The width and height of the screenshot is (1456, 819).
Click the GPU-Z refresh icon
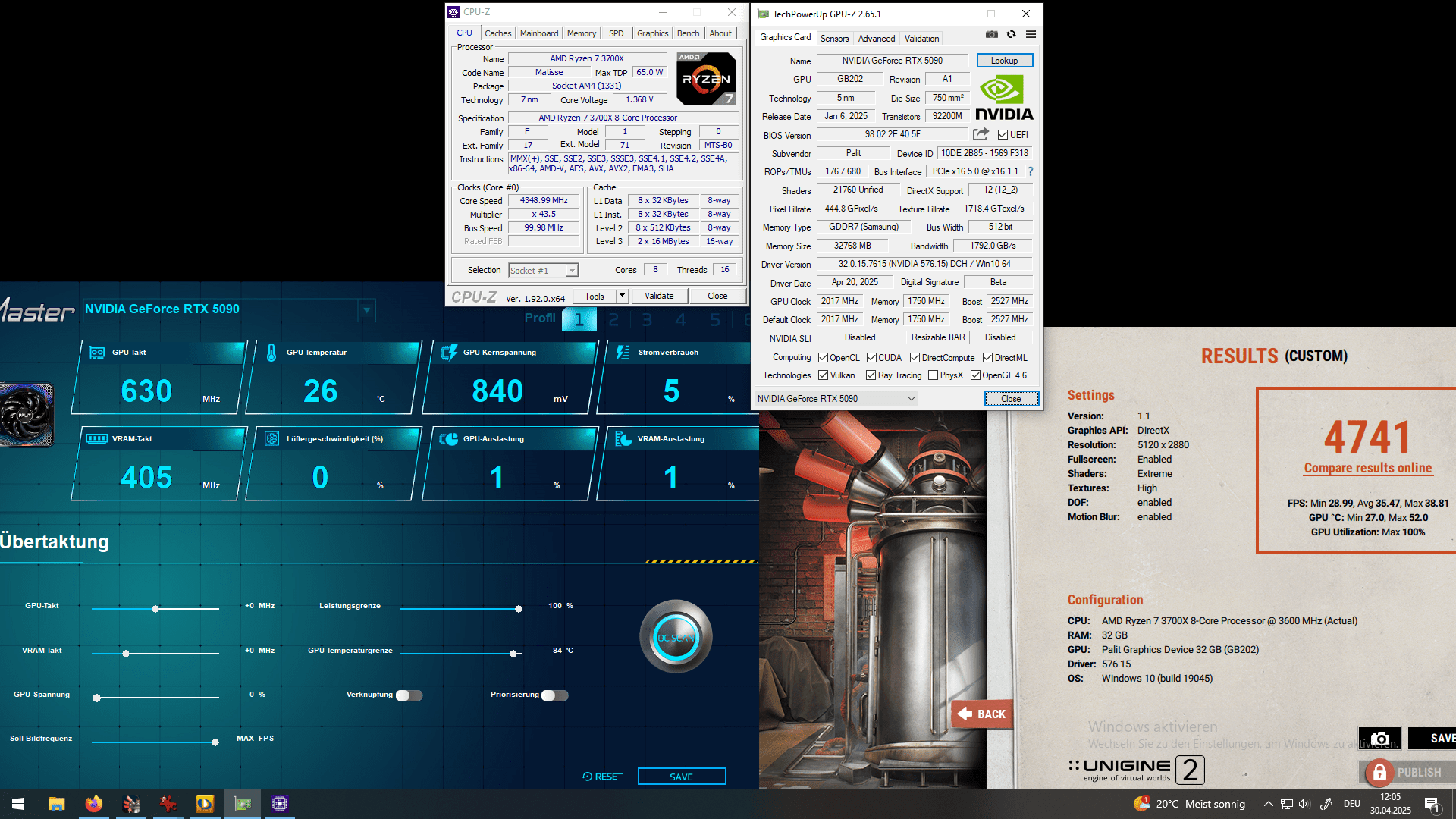click(1011, 34)
